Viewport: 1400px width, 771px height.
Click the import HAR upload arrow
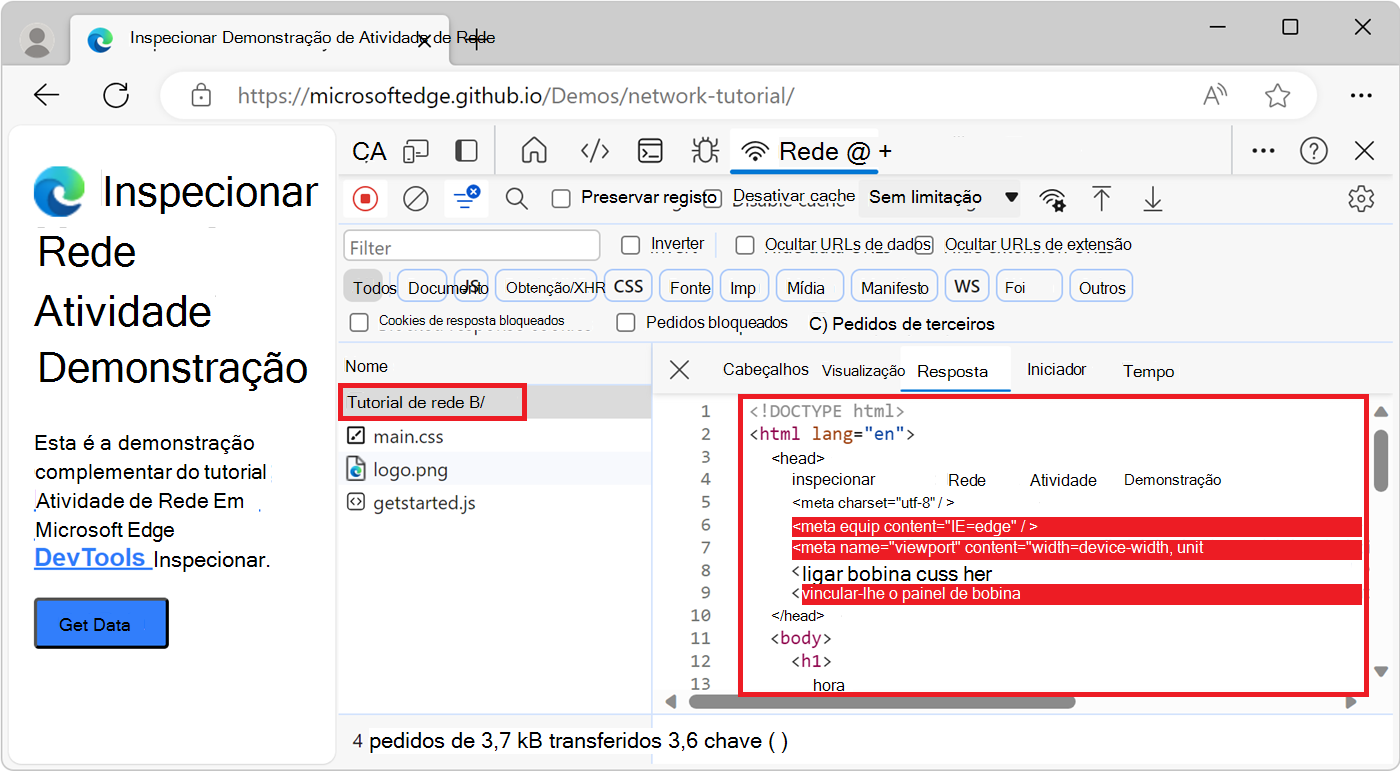coord(1102,199)
